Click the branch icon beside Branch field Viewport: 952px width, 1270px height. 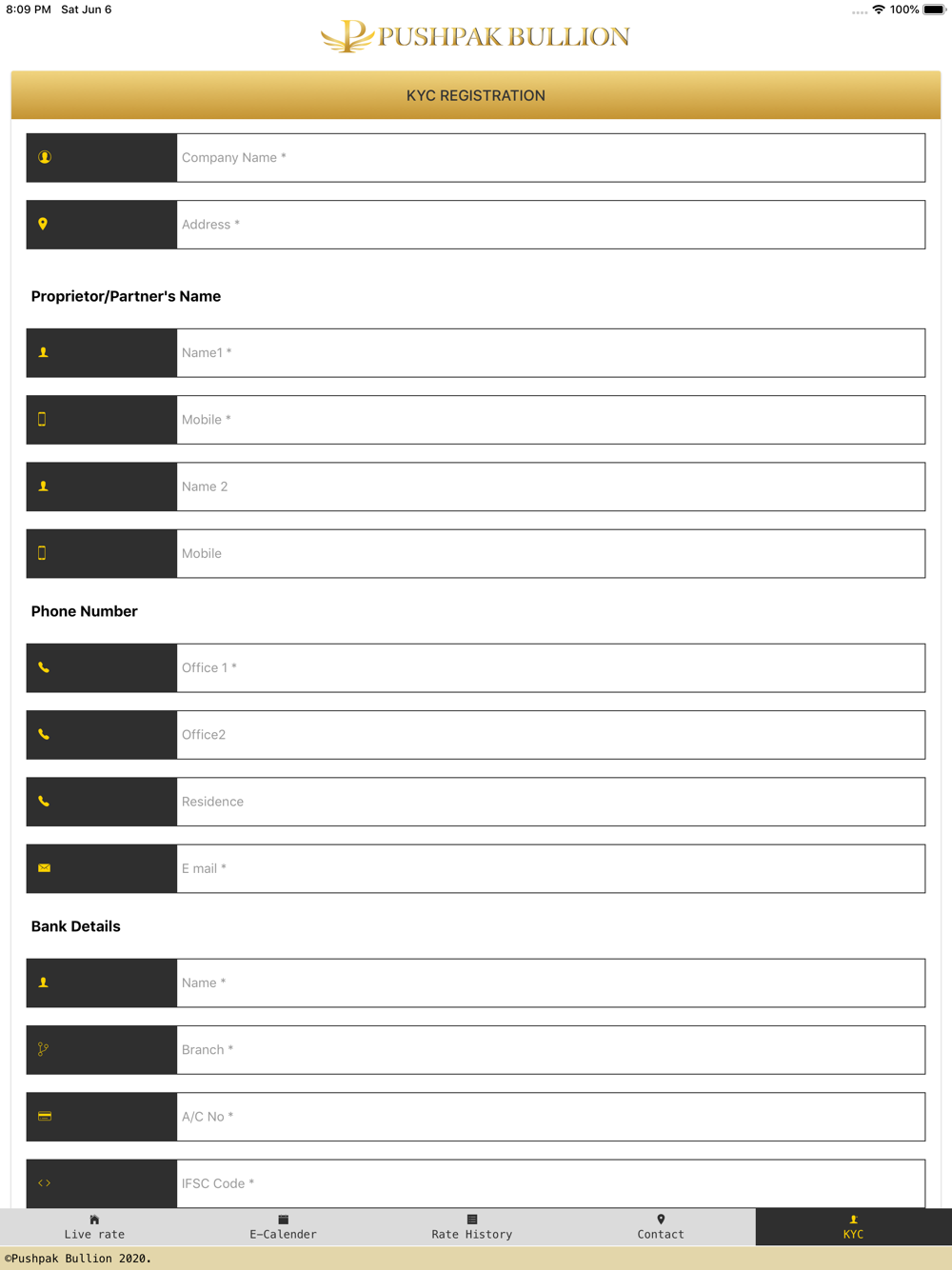pyautogui.click(x=43, y=1049)
